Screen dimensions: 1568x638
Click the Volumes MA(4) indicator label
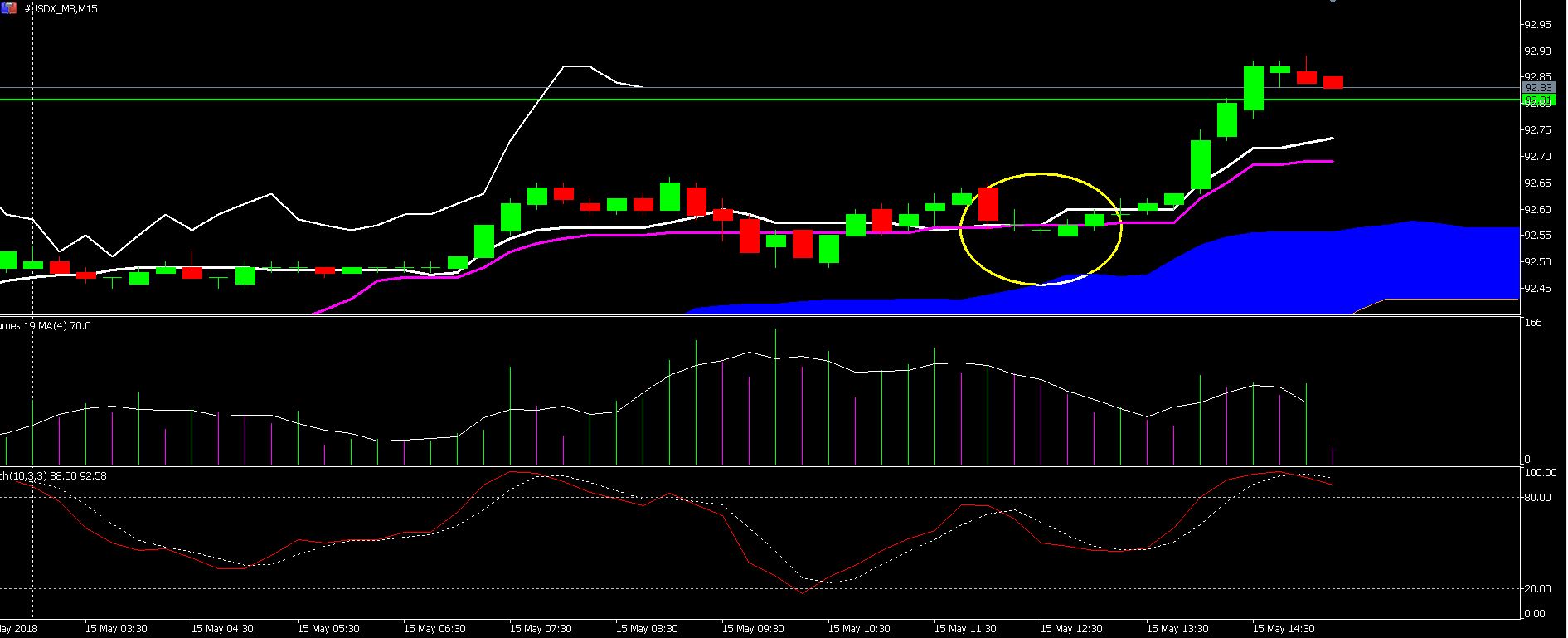(x=46, y=326)
